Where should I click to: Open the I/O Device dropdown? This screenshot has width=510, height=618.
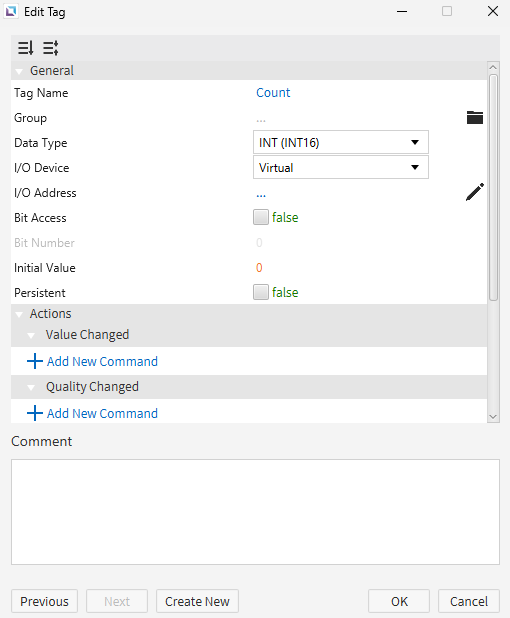pyautogui.click(x=341, y=168)
